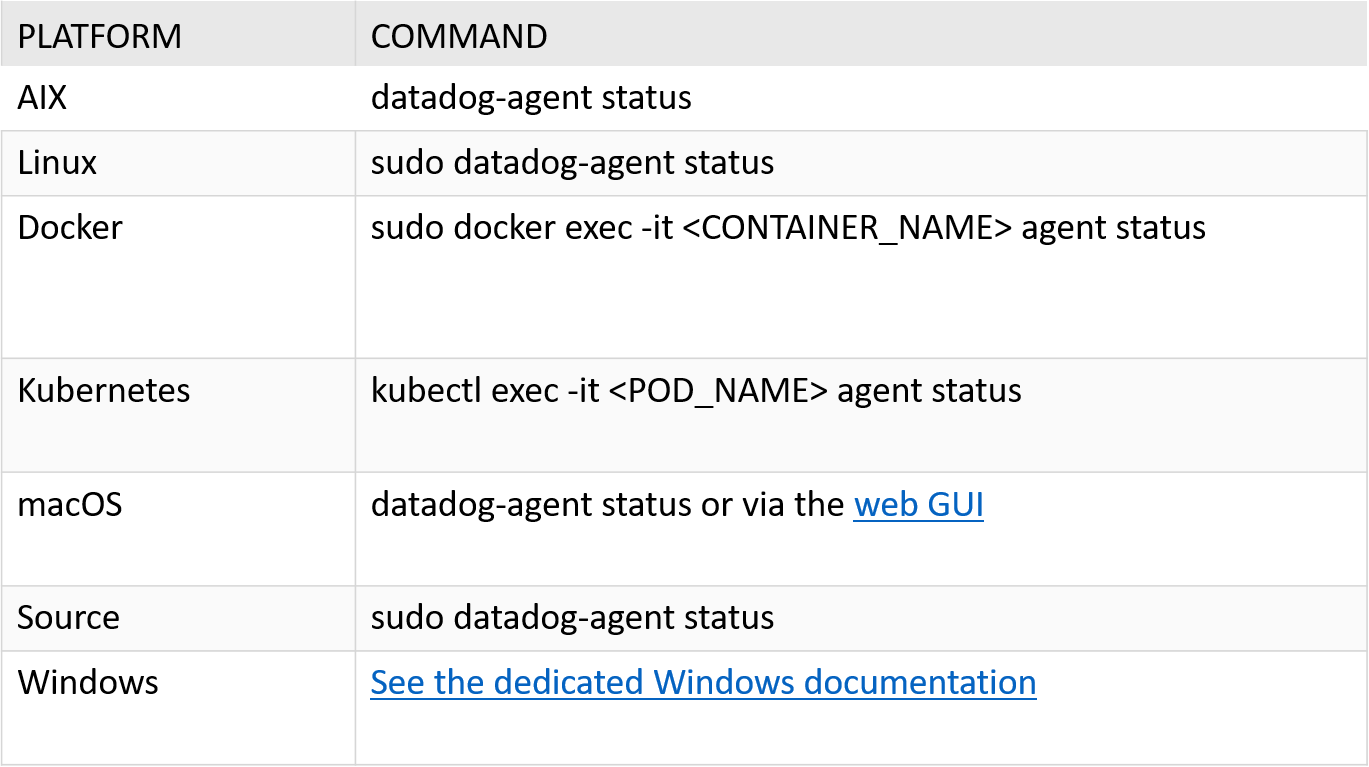Viewport: 1369px width, 767px height.
Task: Open the web GUI link
Action: [x=918, y=505]
